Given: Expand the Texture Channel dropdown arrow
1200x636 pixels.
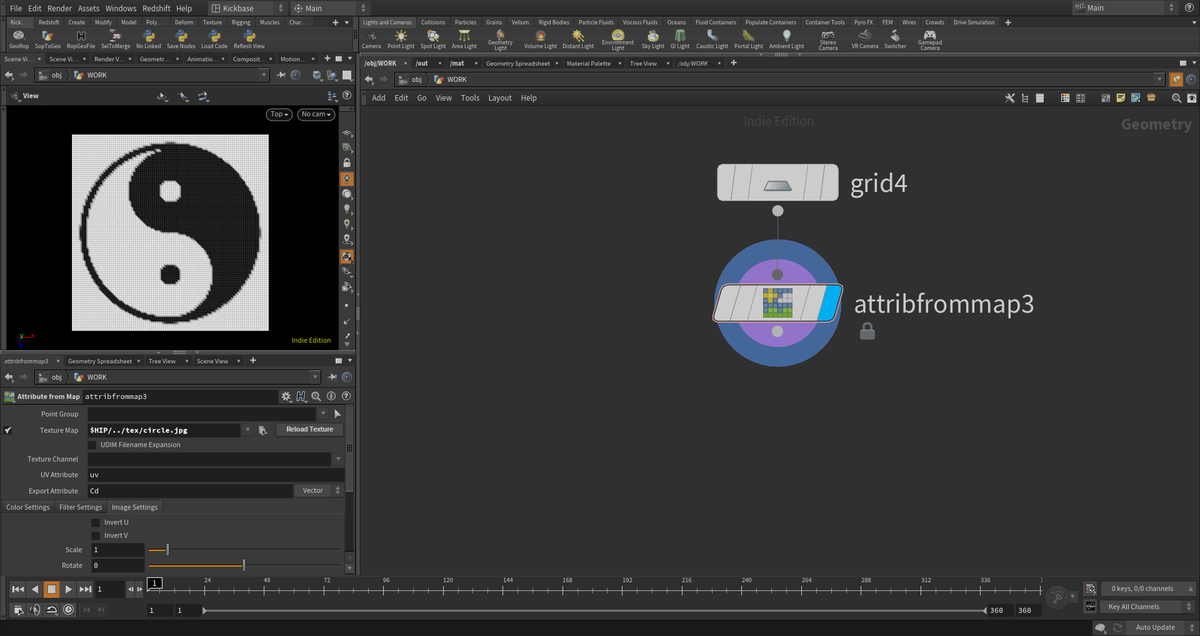Looking at the screenshot, I should click(x=337, y=459).
